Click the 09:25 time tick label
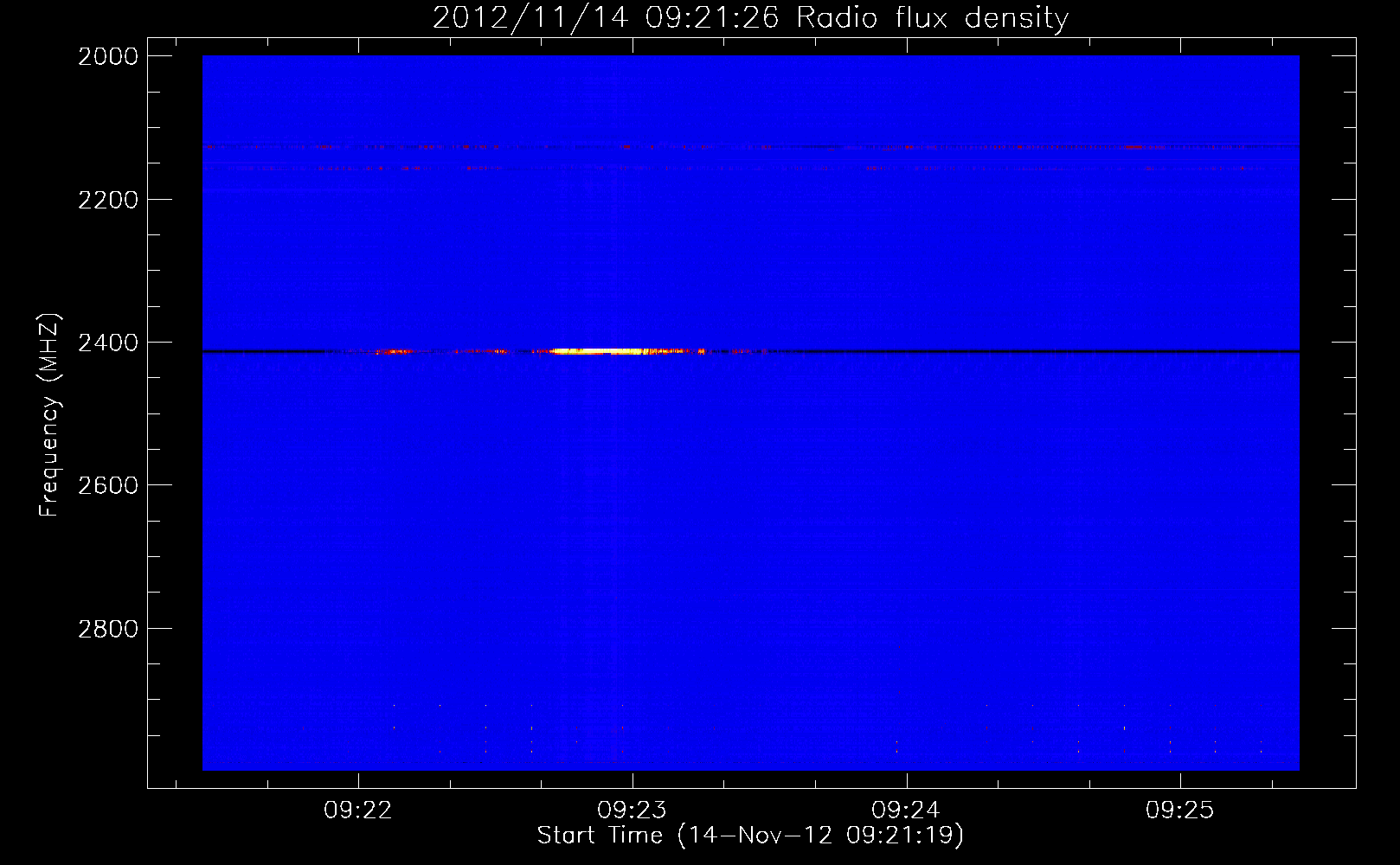 [x=1180, y=810]
